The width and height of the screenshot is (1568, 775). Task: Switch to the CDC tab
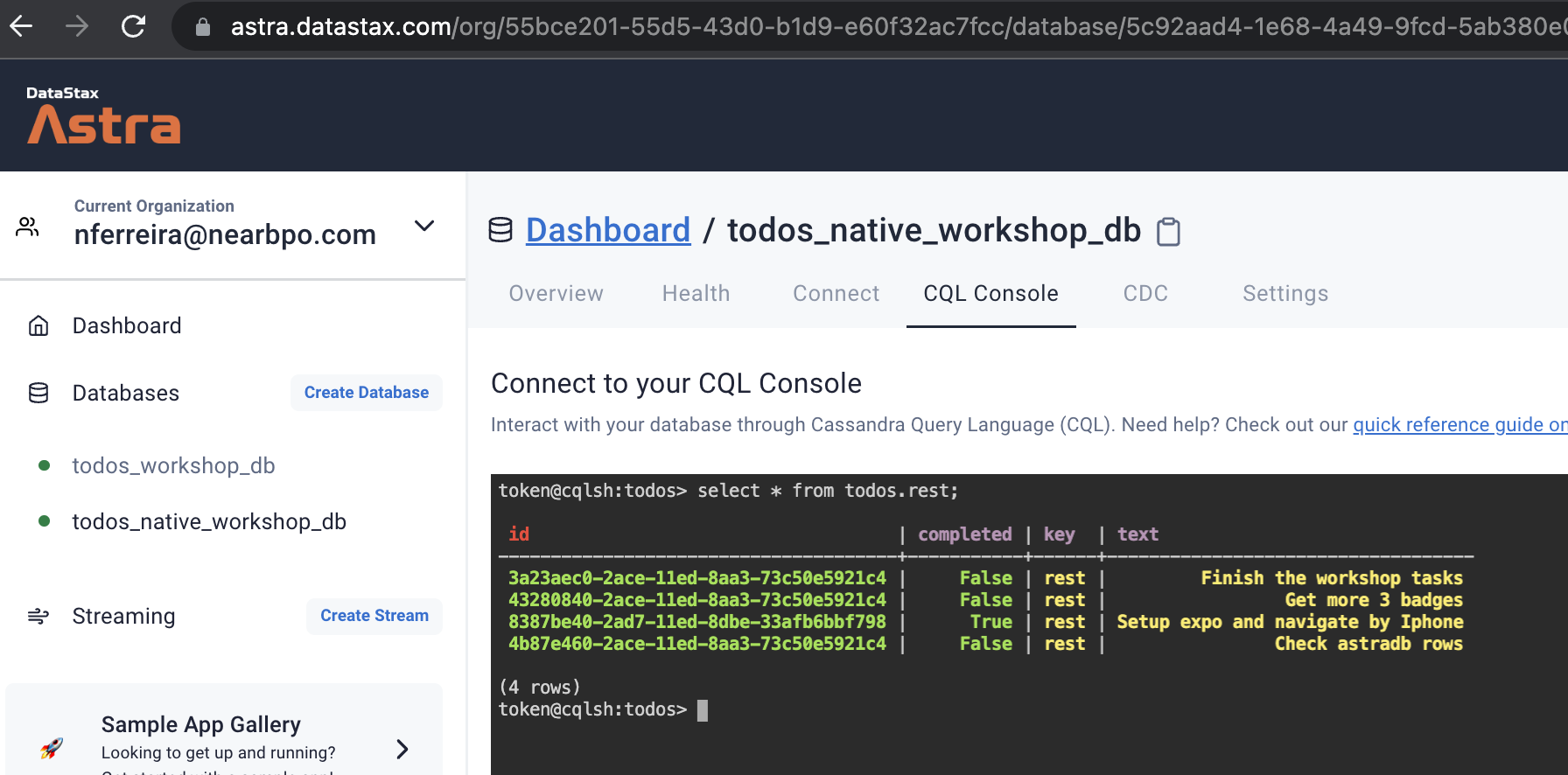pos(1145,293)
